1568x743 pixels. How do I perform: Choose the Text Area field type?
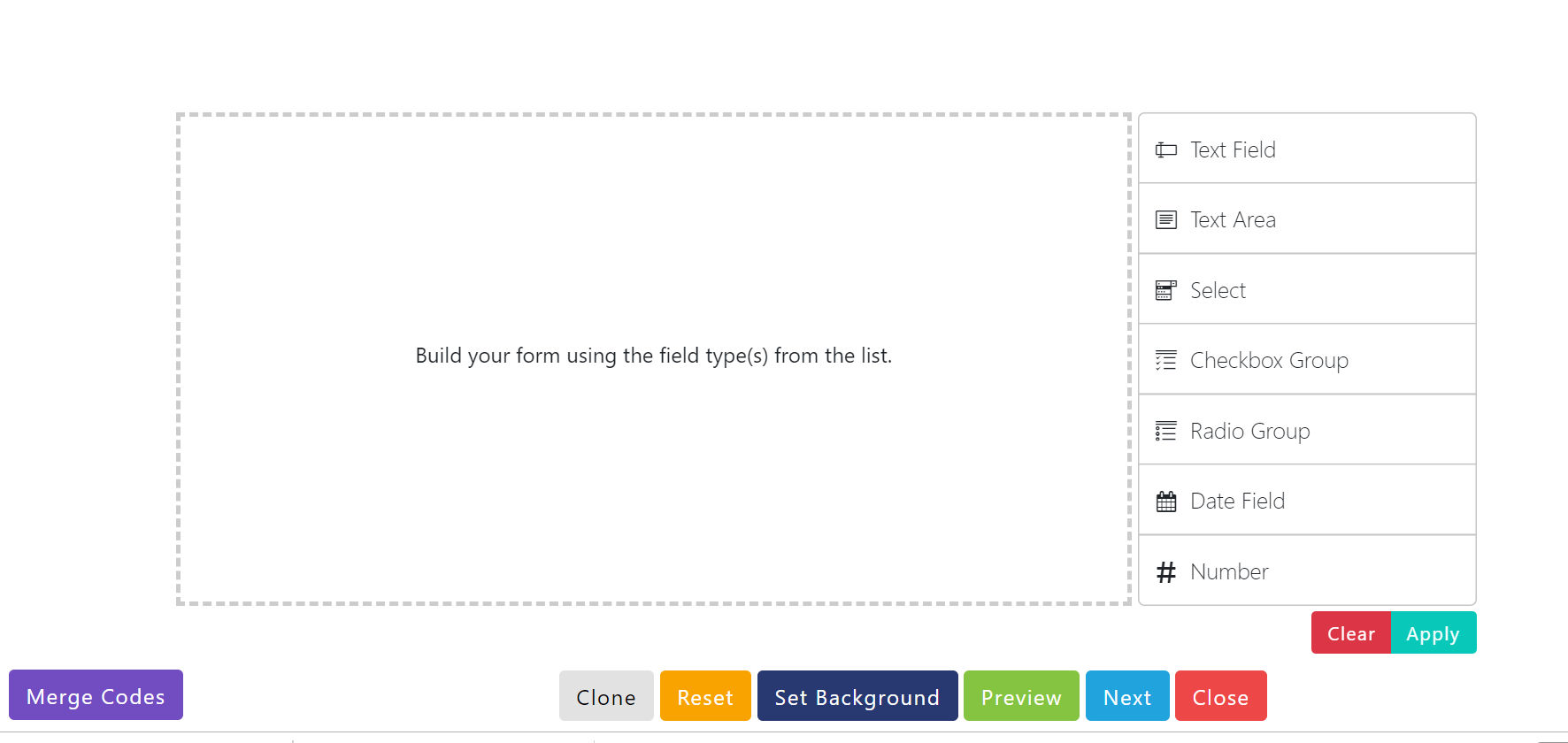pos(1307,218)
